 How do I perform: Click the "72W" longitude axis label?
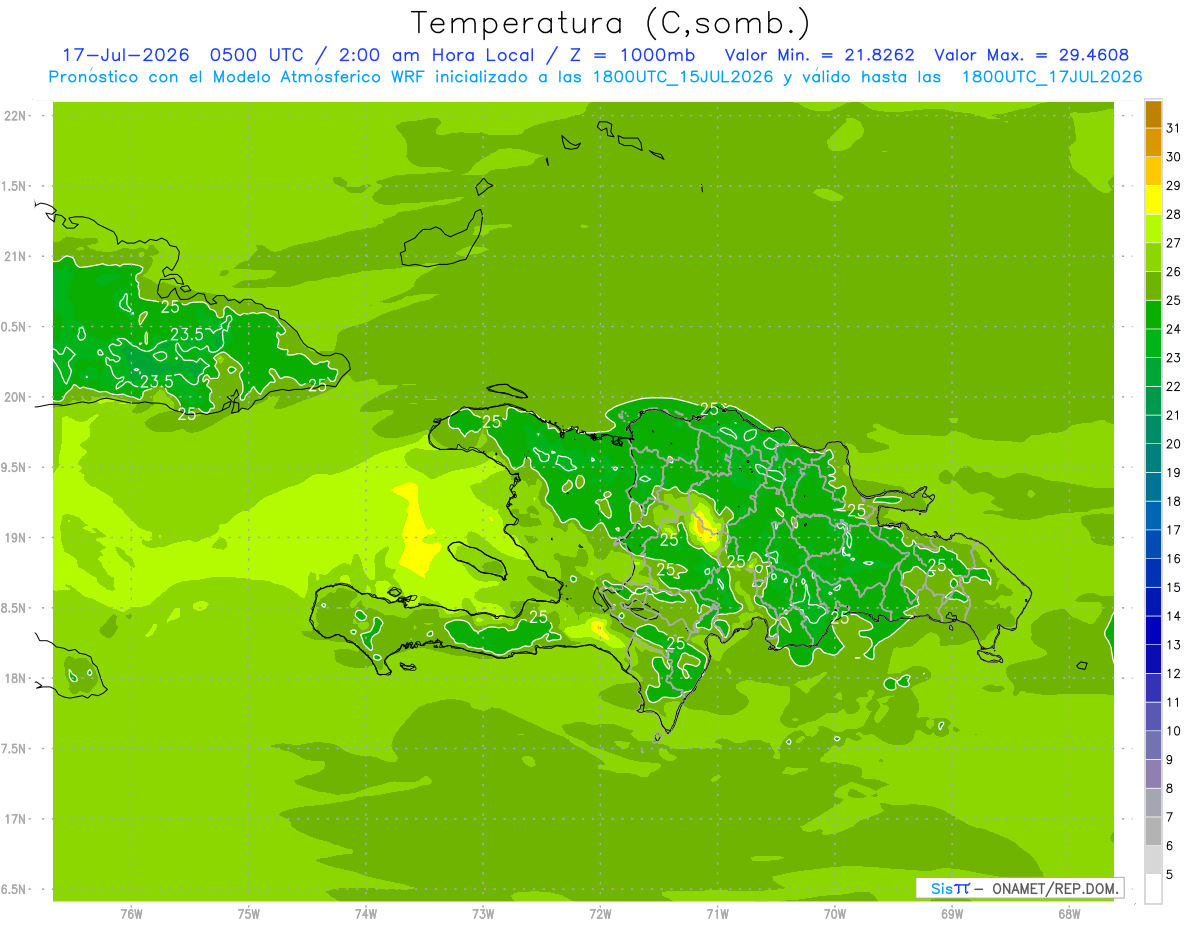click(600, 913)
